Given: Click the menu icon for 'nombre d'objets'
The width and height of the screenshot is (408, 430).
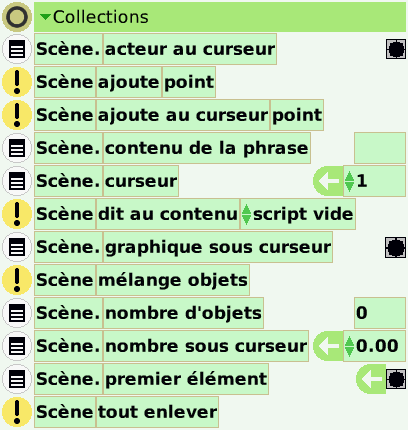Looking at the screenshot, I should click(17, 313).
